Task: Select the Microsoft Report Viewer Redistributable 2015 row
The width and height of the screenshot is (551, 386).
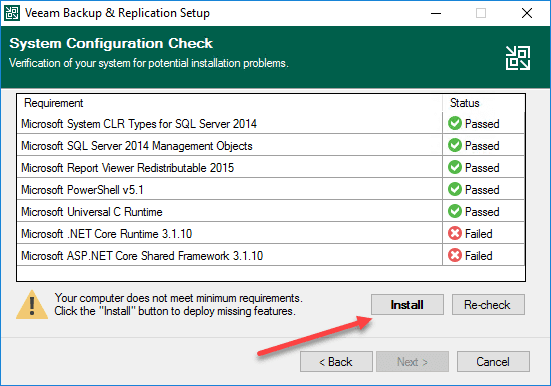Action: click(271, 168)
